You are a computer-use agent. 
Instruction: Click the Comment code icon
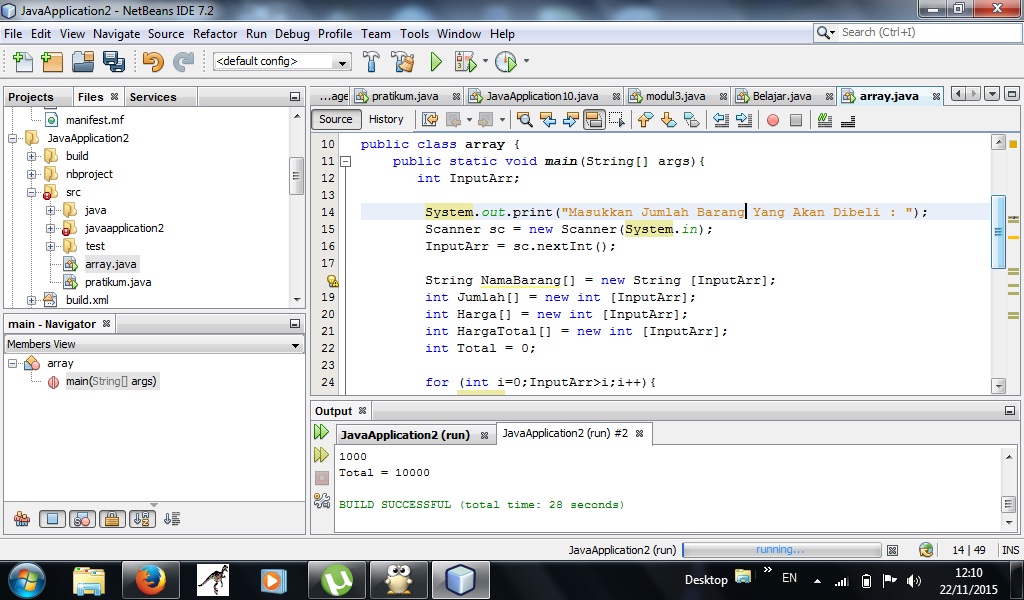(x=824, y=119)
